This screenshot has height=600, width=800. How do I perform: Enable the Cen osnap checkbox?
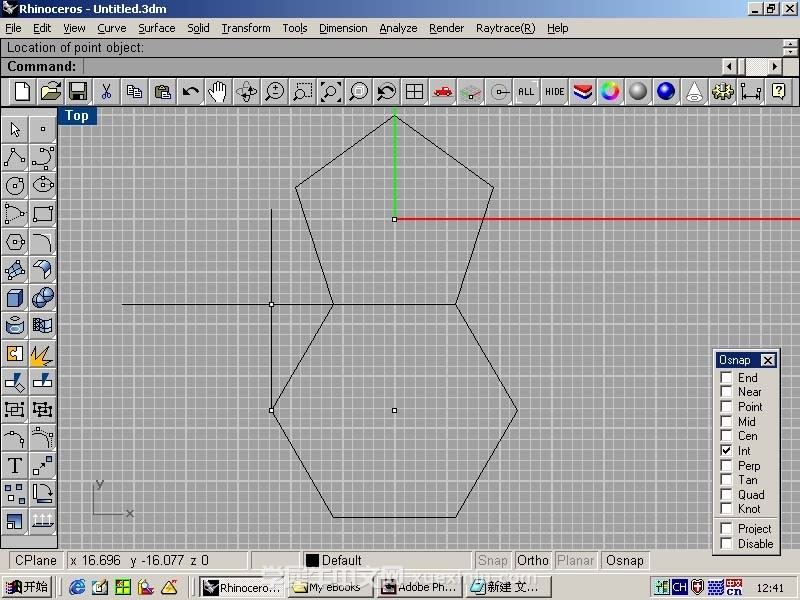pyautogui.click(x=726, y=436)
